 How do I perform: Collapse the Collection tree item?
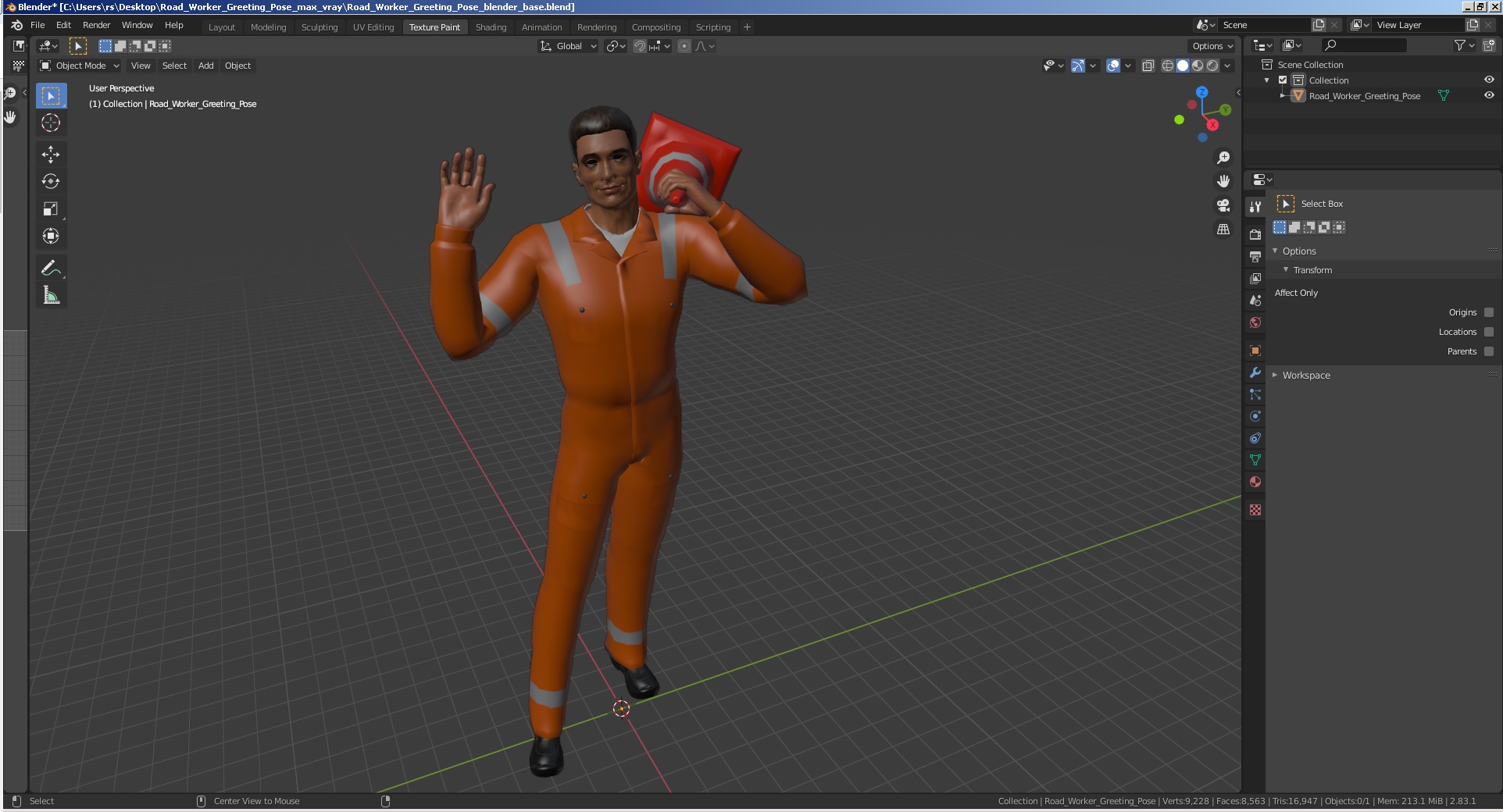pyautogui.click(x=1267, y=80)
